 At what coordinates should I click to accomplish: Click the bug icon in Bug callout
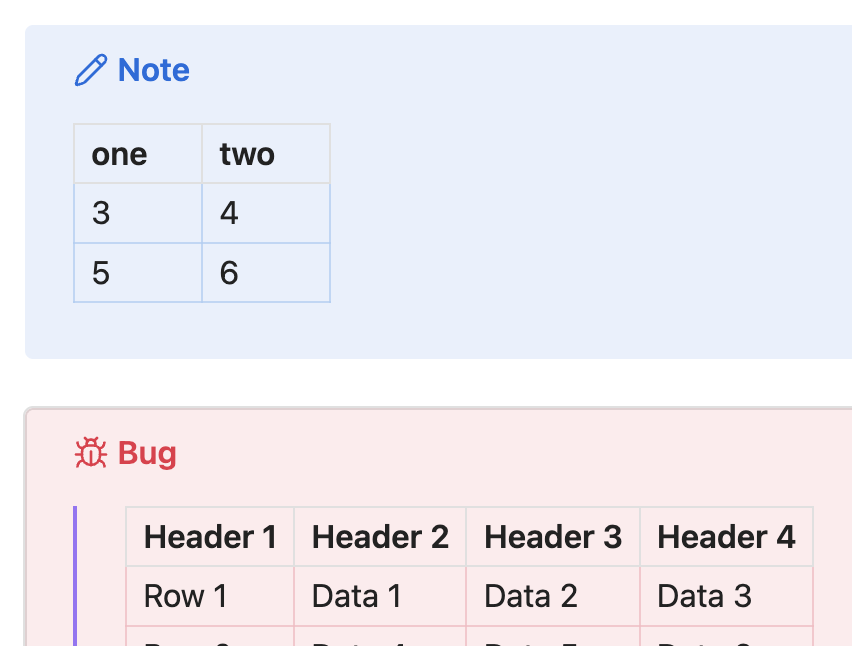click(91, 453)
